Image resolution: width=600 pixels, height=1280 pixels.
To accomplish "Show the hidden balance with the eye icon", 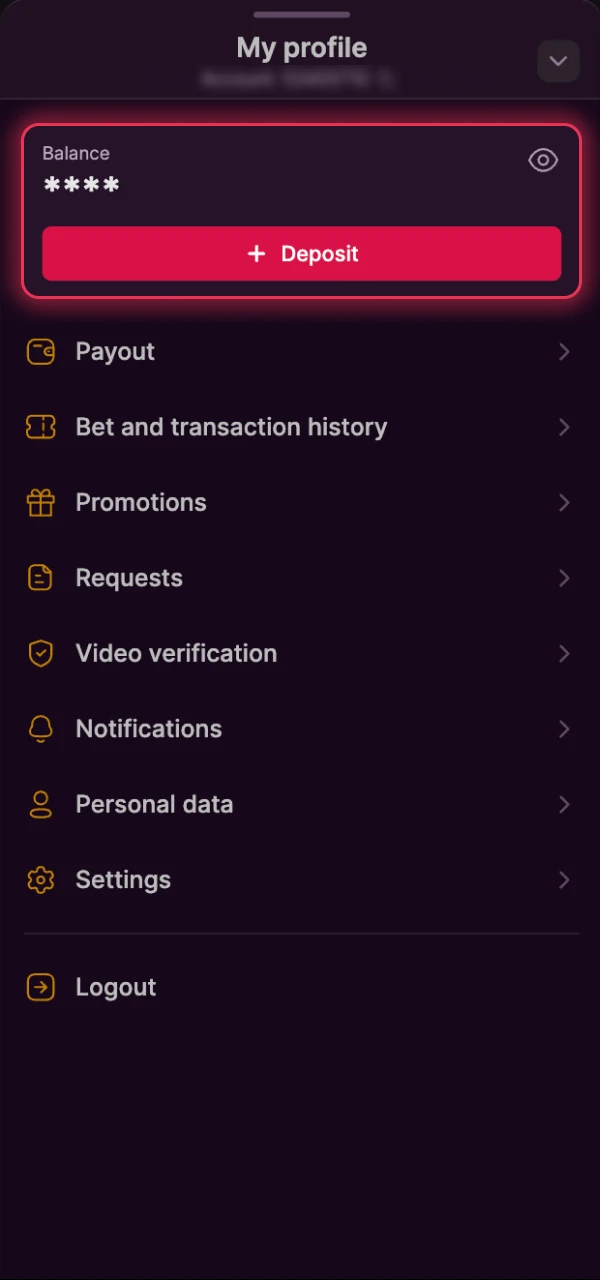I will (x=543, y=160).
